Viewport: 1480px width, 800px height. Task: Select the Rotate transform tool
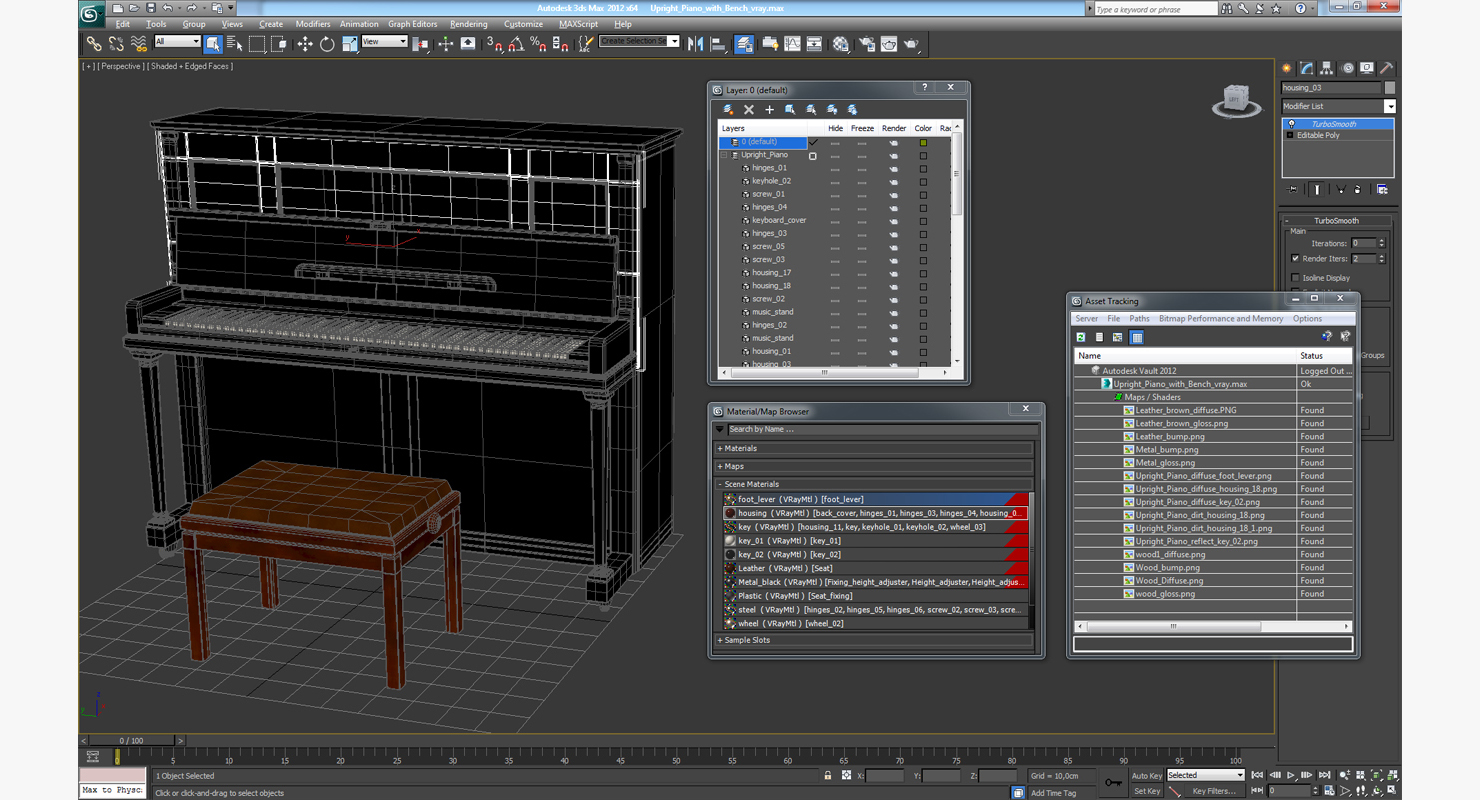pos(327,44)
